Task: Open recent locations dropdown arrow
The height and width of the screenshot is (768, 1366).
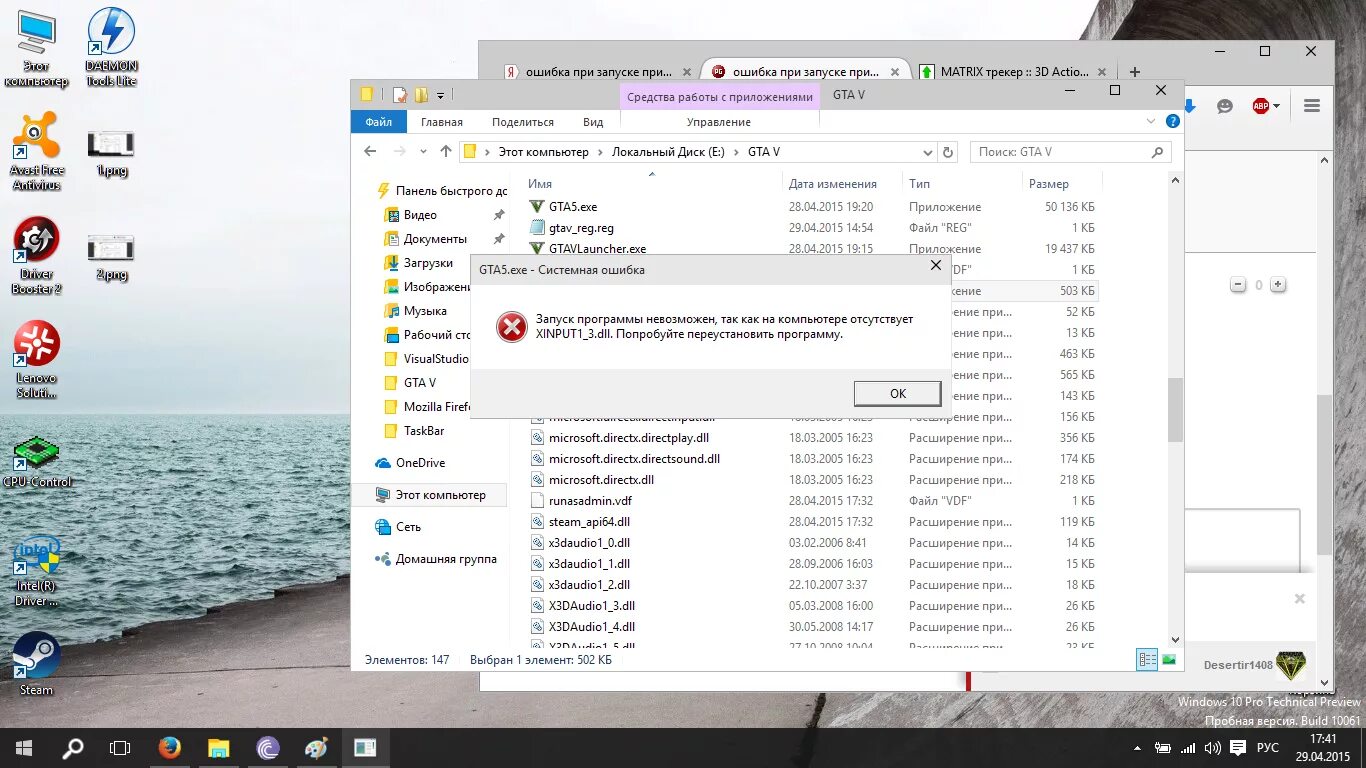Action: pos(423,152)
